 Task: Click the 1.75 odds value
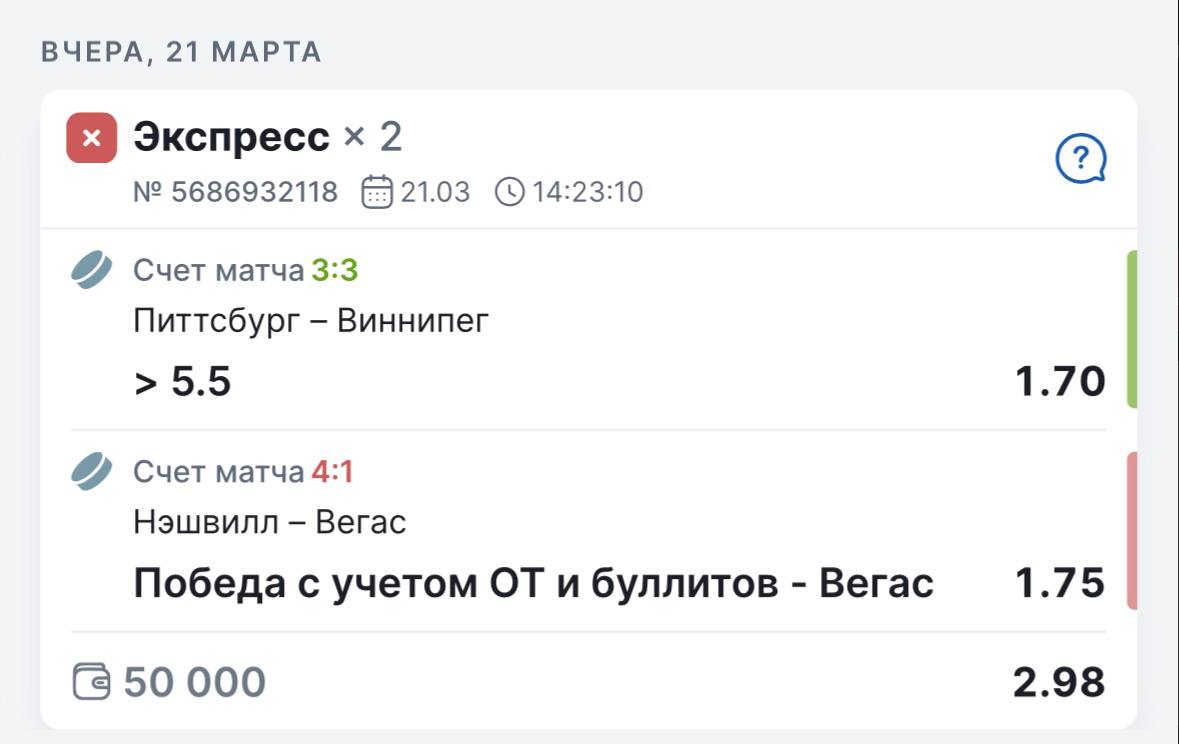(x=1060, y=583)
